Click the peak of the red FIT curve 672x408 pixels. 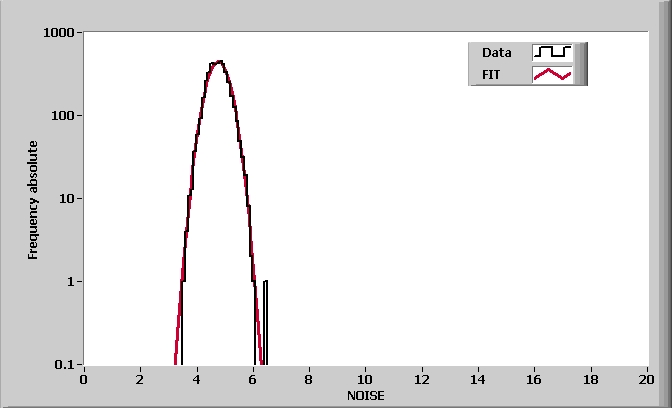(219, 62)
